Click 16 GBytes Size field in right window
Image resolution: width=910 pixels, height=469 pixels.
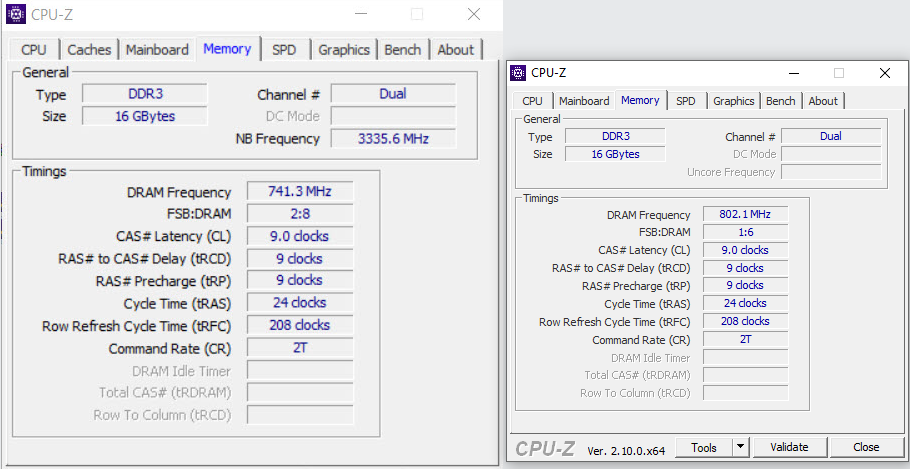615,154
